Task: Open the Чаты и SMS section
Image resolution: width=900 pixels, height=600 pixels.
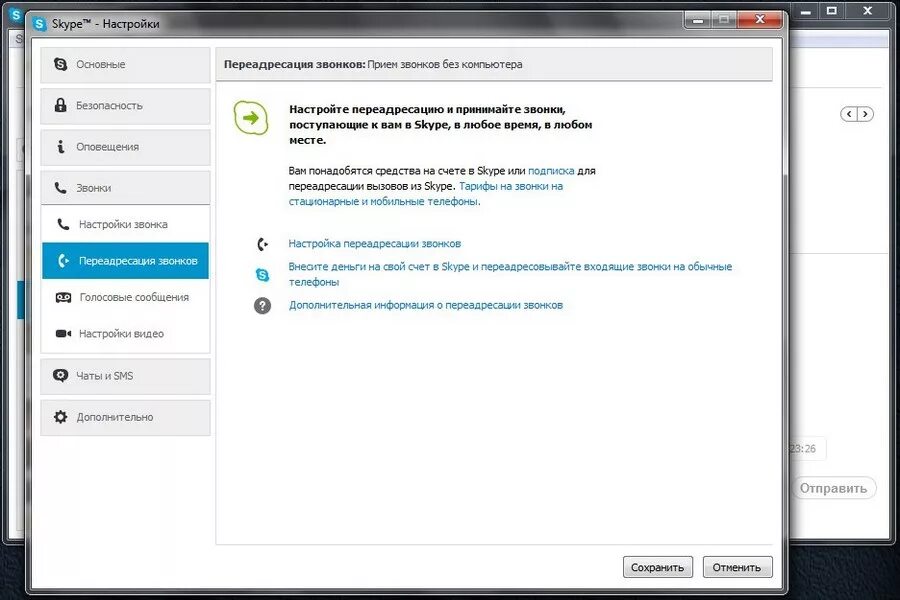Action: [x=125, y=376]
